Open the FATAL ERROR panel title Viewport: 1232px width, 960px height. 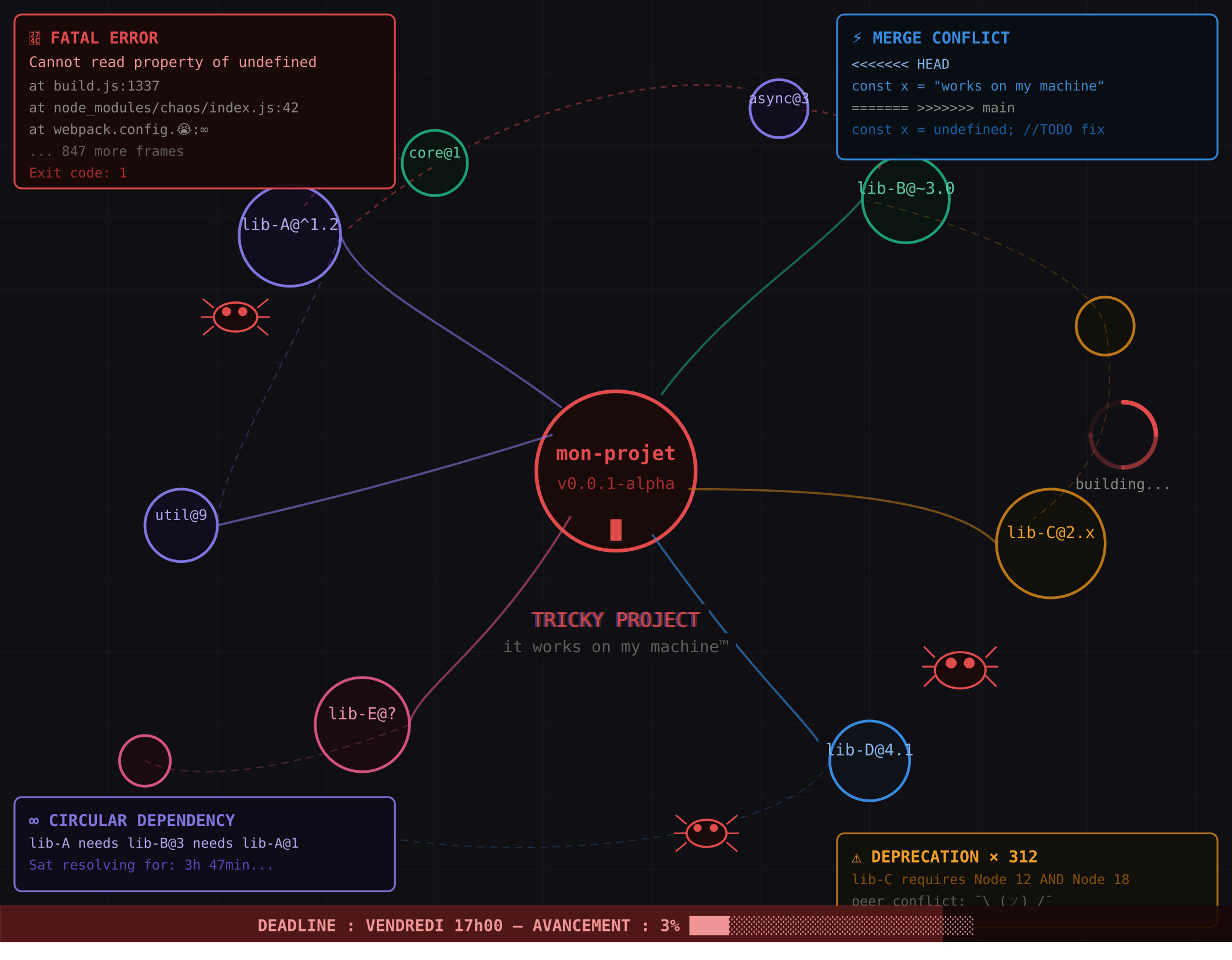click(104, 38)
